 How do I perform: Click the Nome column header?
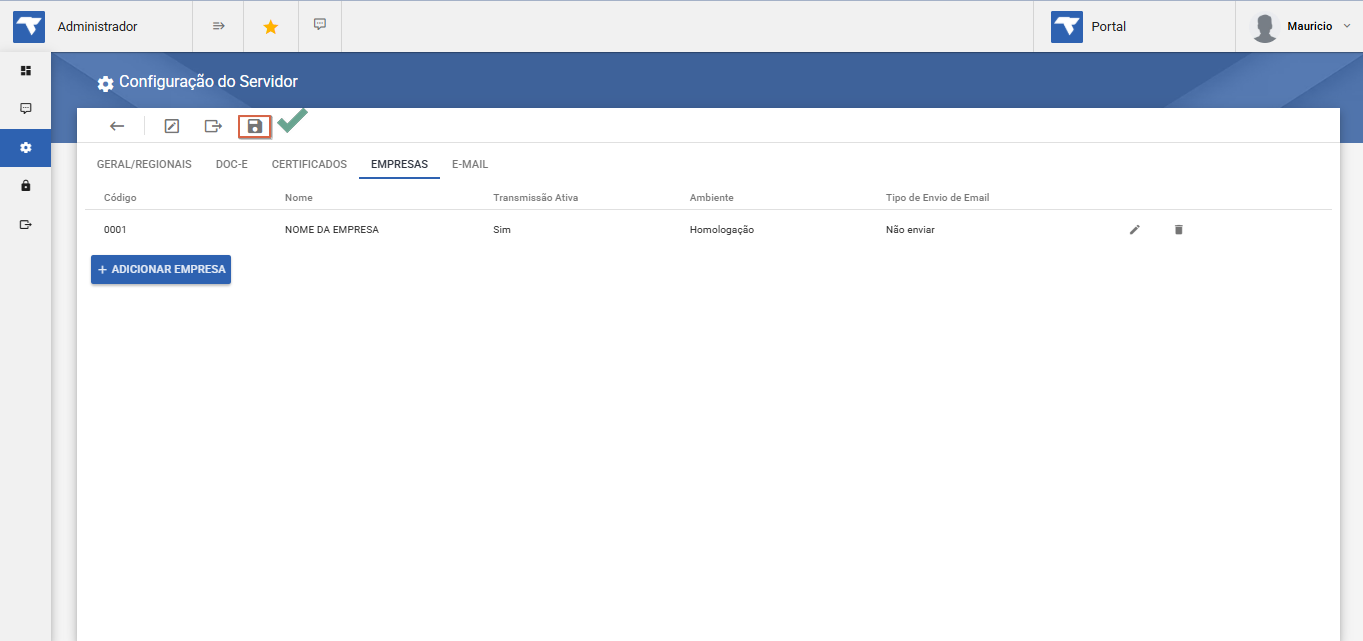[299, 197]
